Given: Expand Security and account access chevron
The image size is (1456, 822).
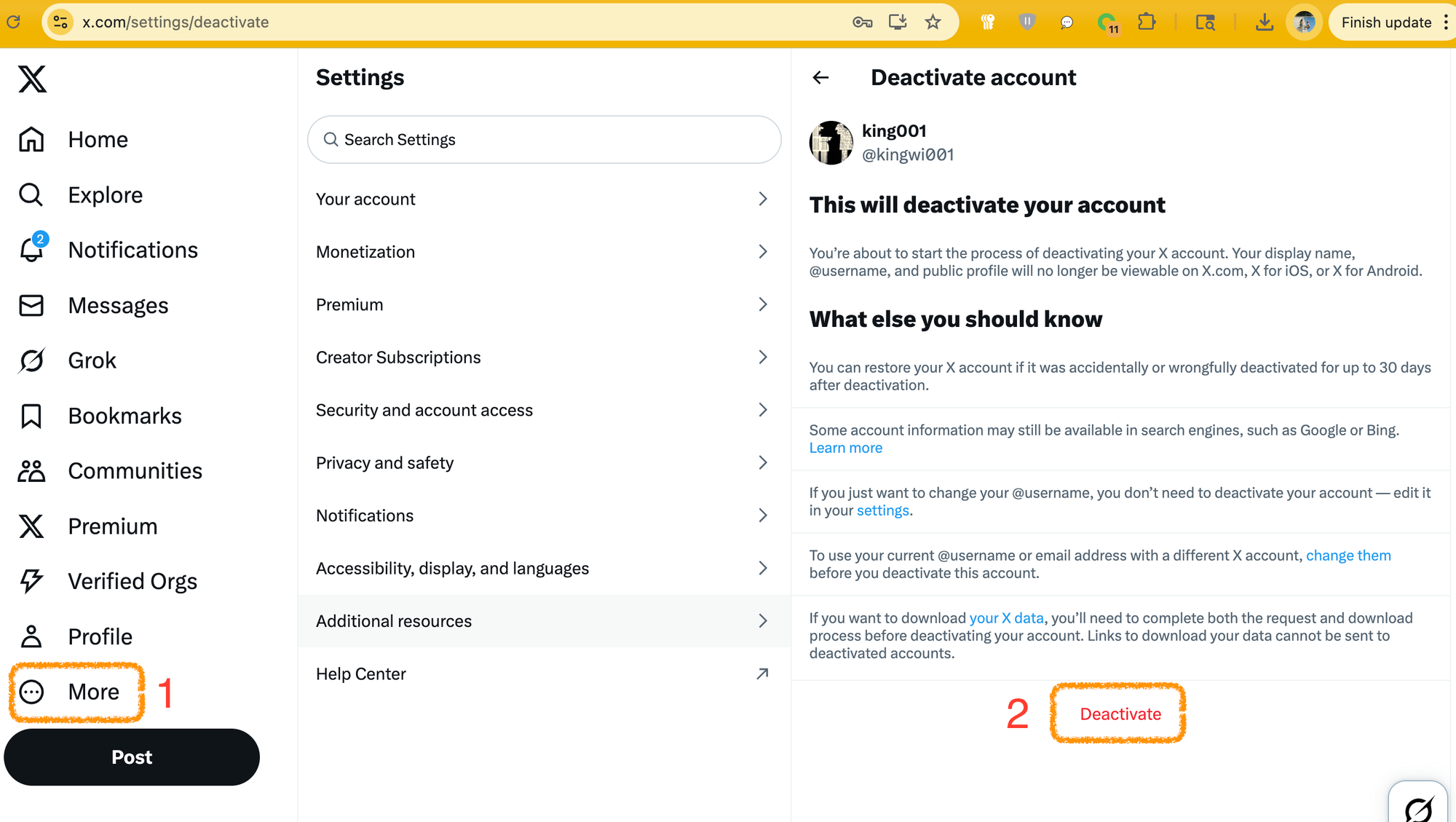Looking at the screenshot, I should 763,410.
